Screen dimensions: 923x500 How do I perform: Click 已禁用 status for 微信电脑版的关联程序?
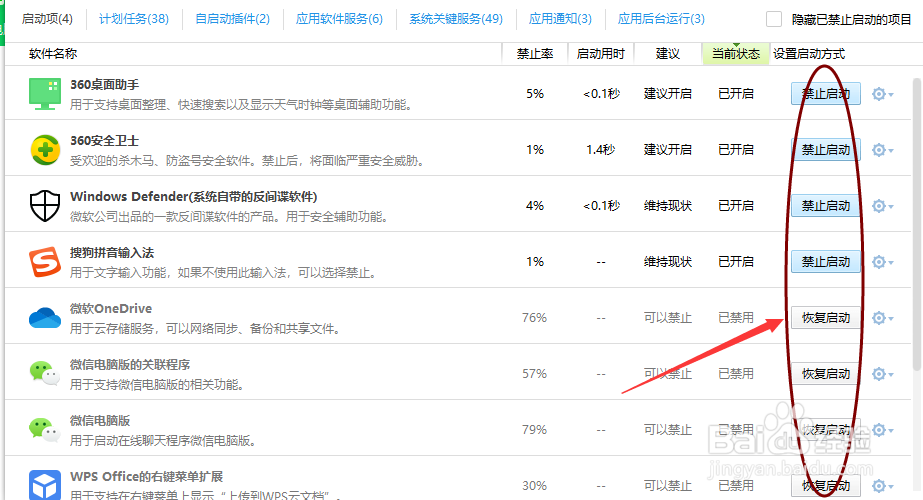click(x=736, y=373)
